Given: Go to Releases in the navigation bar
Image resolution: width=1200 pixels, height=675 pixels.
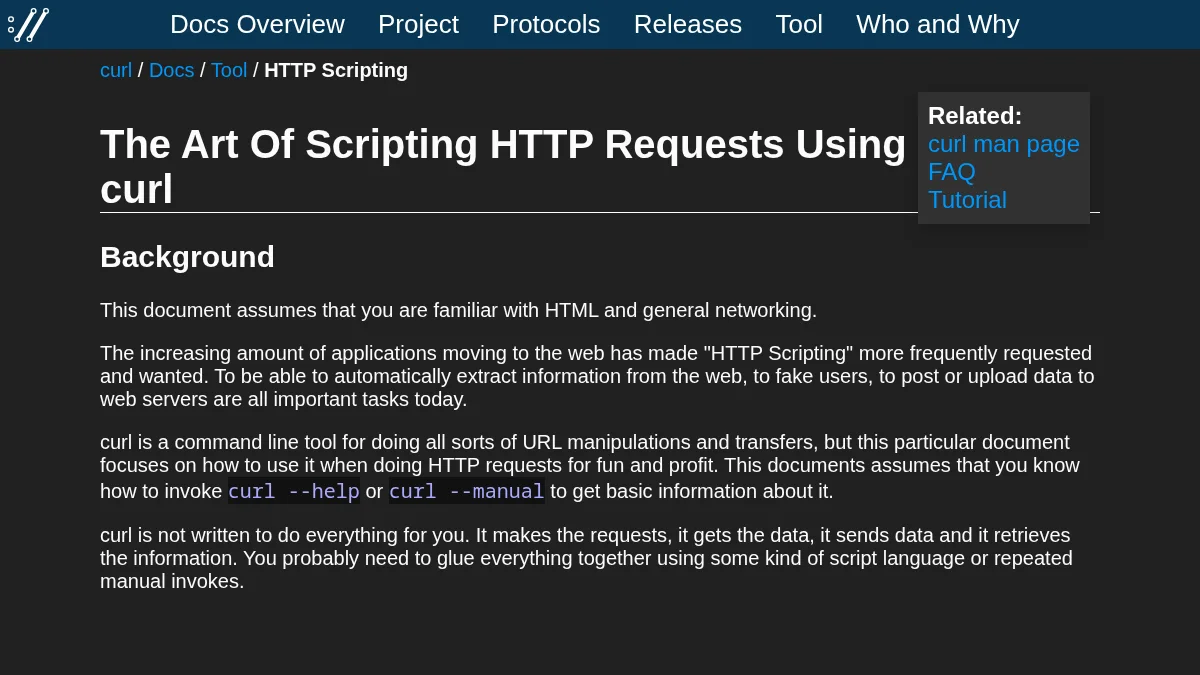Looking at the screenshot, I should (688, 24).
